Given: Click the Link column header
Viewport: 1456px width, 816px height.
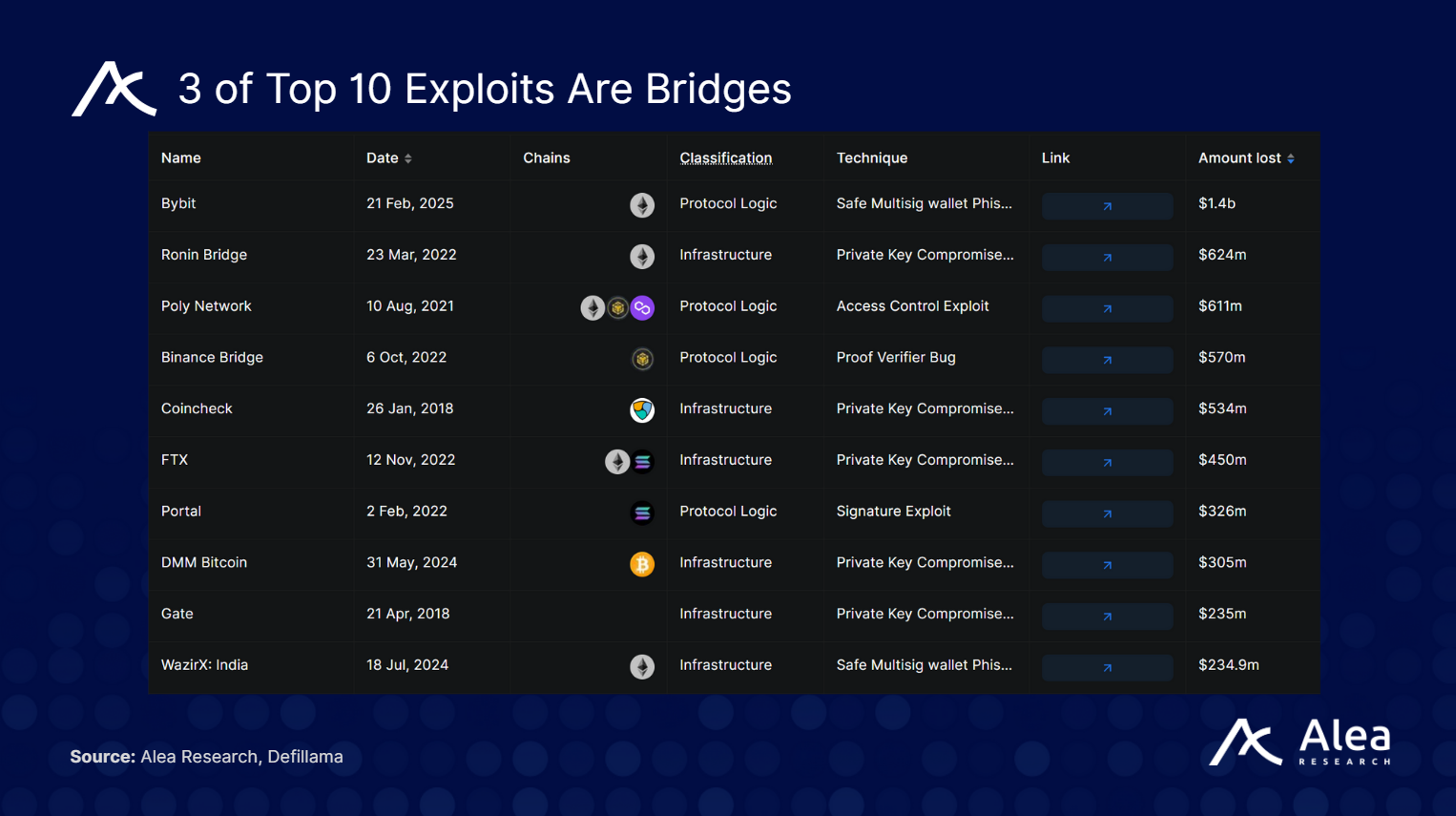Looking at the screenshot, I should [x=1055, y=158].
